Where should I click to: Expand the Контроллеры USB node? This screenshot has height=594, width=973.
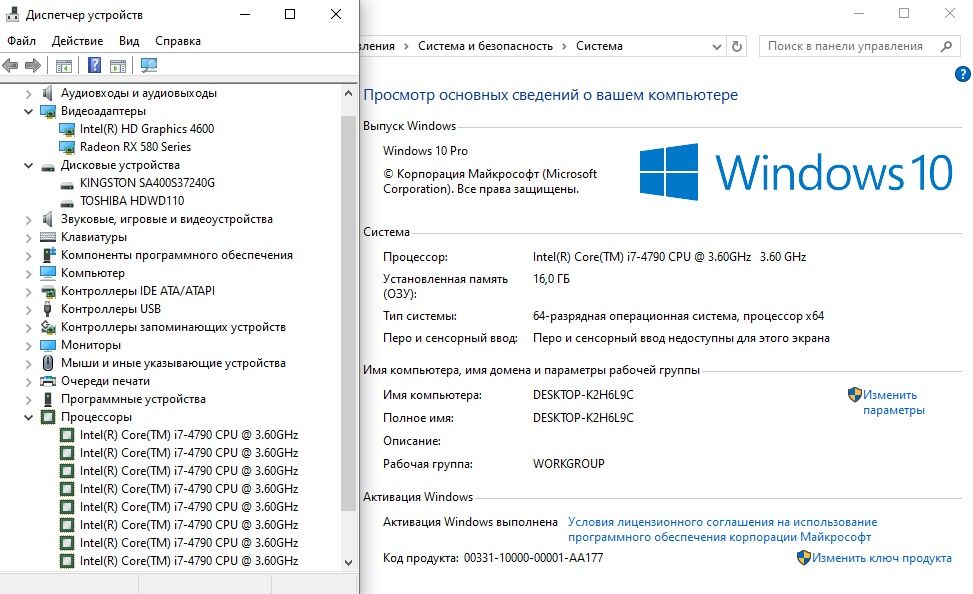[29, 310]
